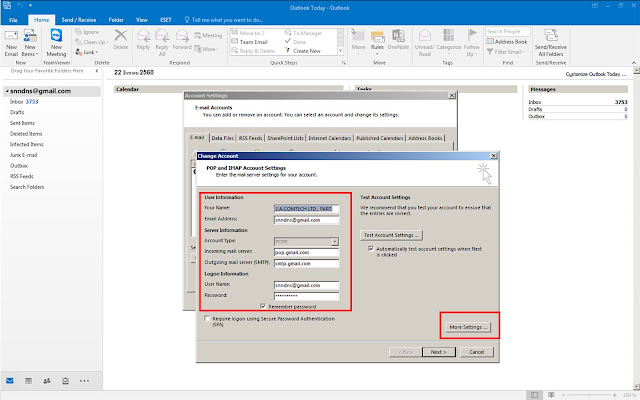Toggle Automatically test account settings checkbox
The height and width of the screenshot is (400, 640).
(x=371, y=248)
